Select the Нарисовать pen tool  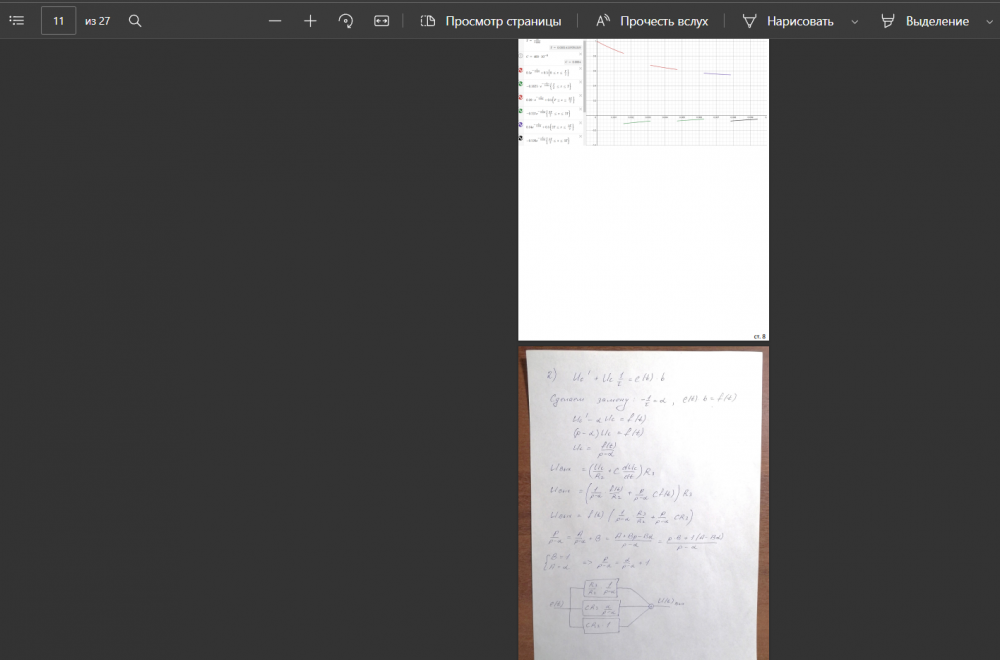(749, 21)
